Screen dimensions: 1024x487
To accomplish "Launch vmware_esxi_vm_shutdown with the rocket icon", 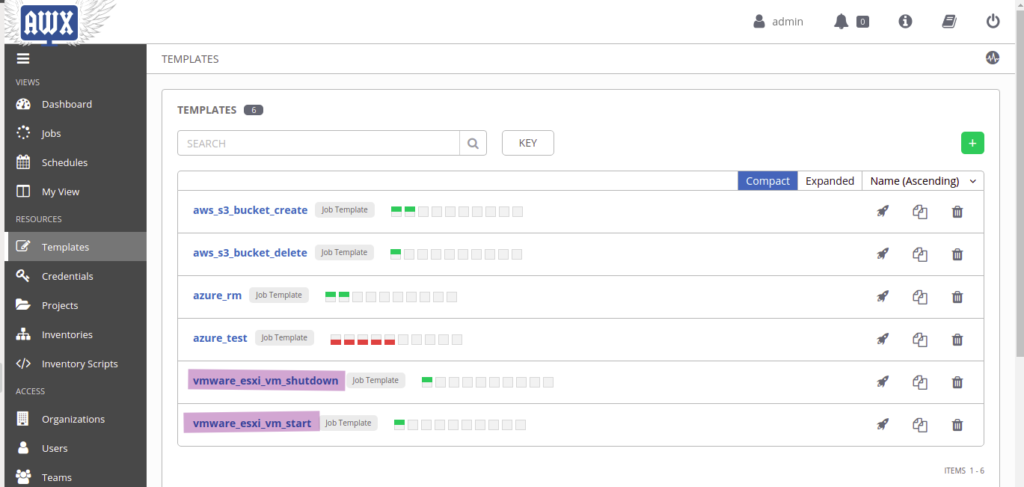I will click(883, 382).
